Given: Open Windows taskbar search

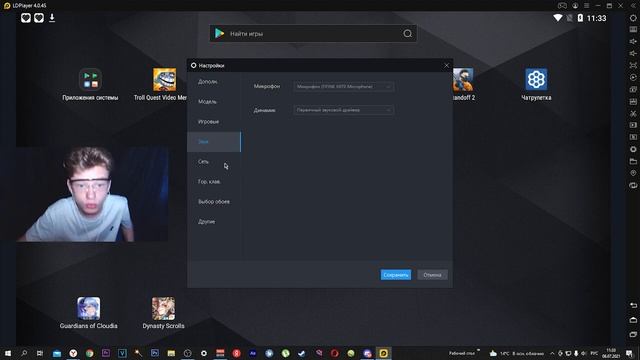Looking at the screenshot, I should click(x=24, y=353).
